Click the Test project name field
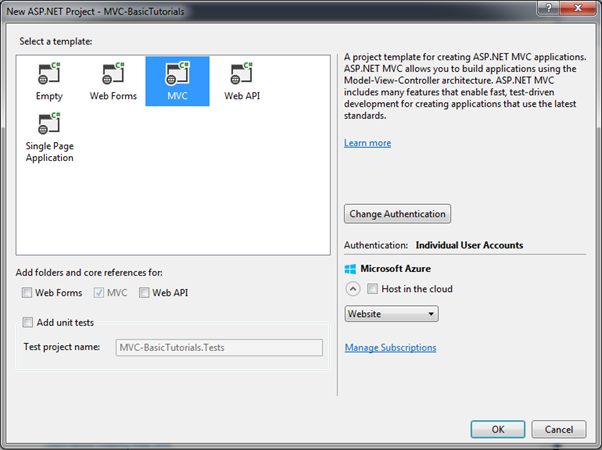The height and width of the screenshot is (450, 602). point(218,347)
